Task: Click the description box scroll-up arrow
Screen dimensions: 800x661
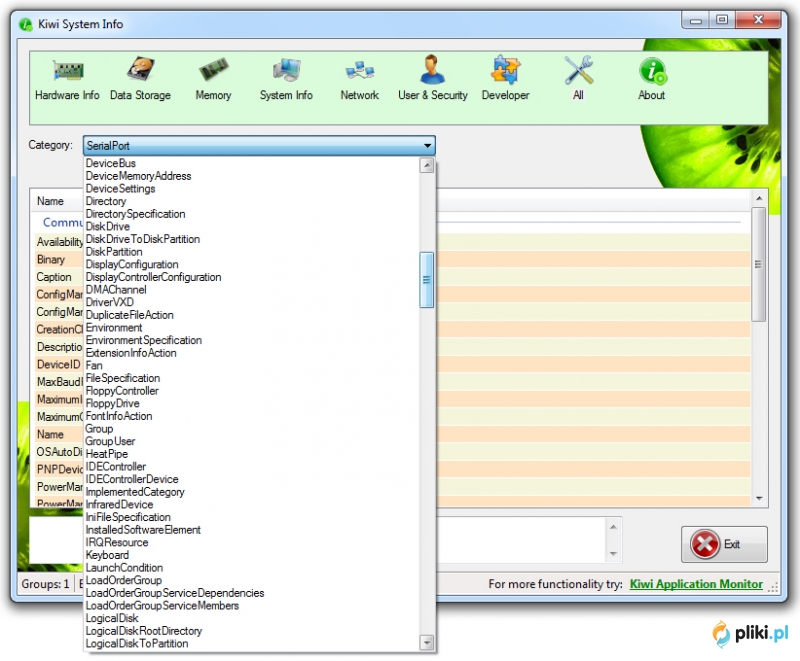Action: (613, 527)
